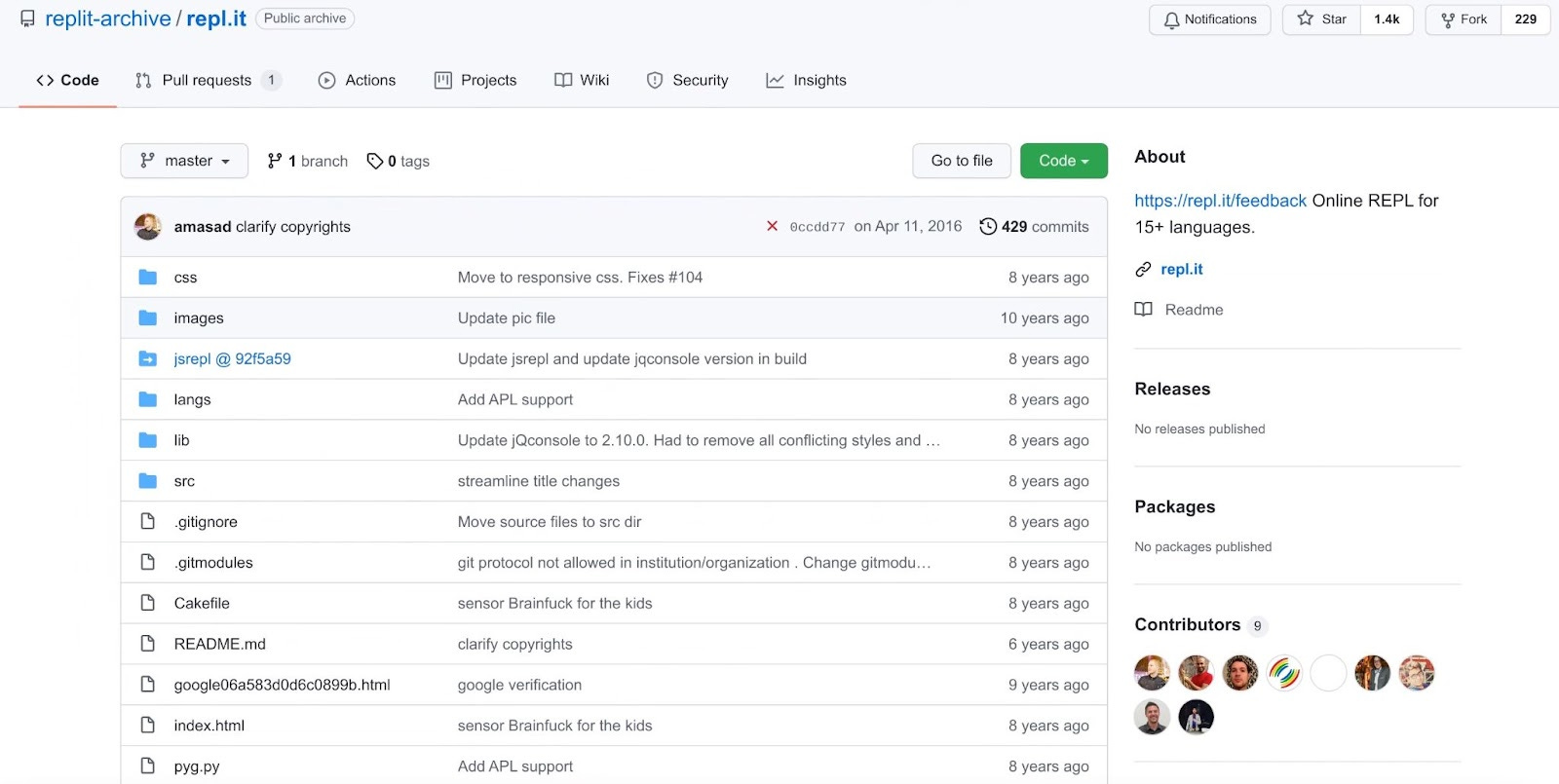Click the fork icon
This screenshot has width=1559, height=784.
[1448, 19]
